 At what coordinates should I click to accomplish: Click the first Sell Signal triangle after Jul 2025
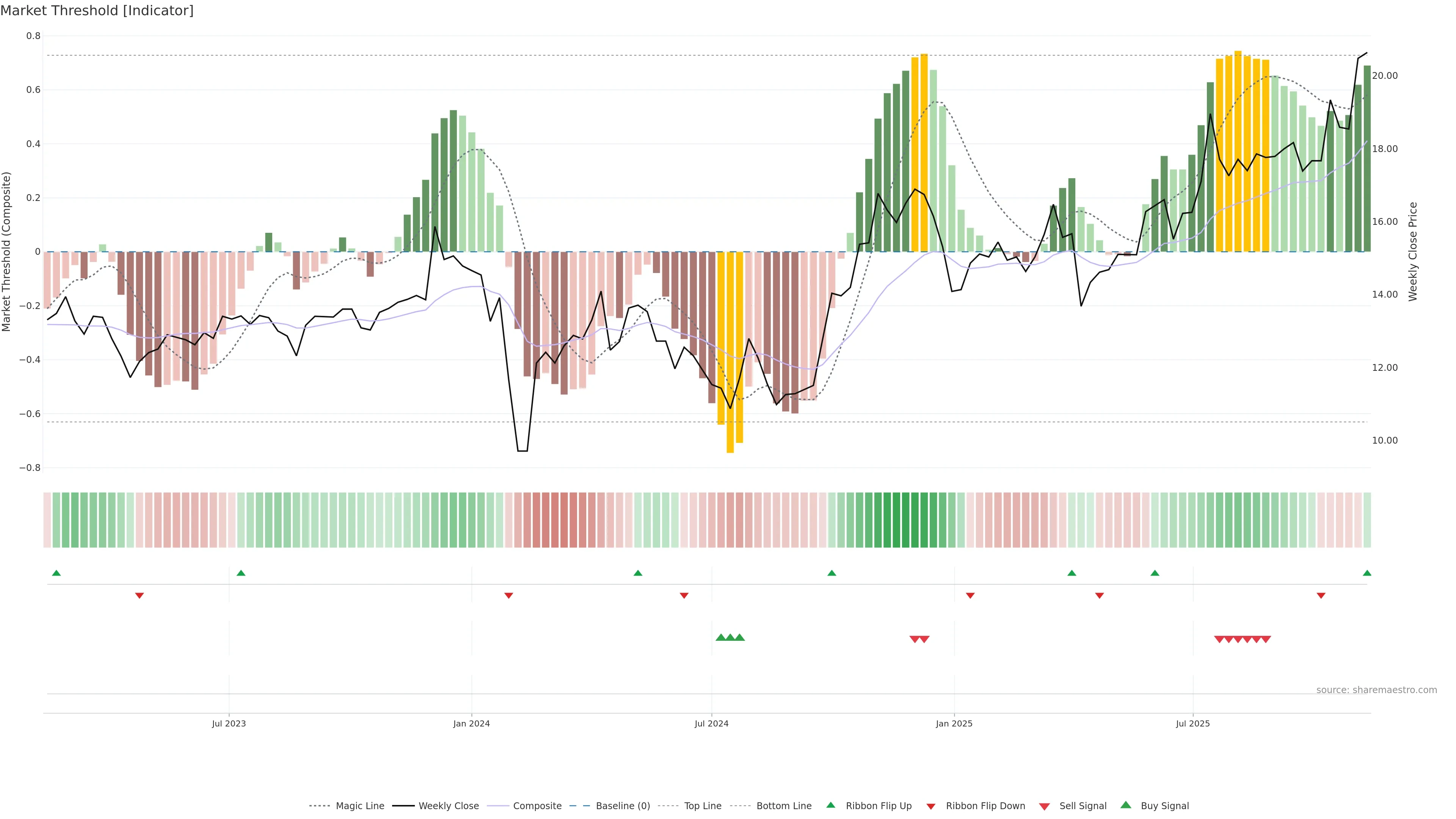[x=1219, y=639]
